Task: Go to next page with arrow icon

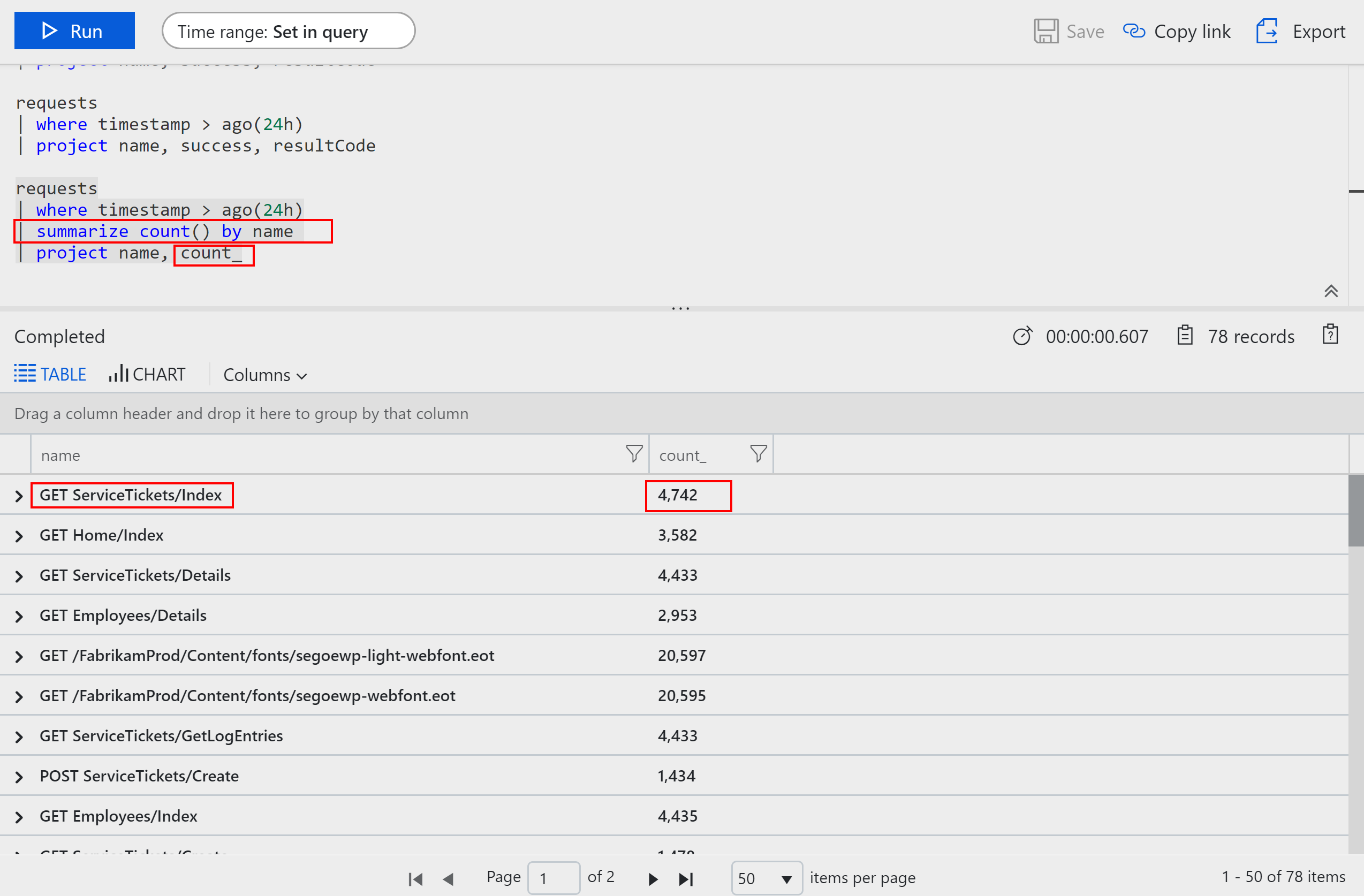Action: click(653, 878)
